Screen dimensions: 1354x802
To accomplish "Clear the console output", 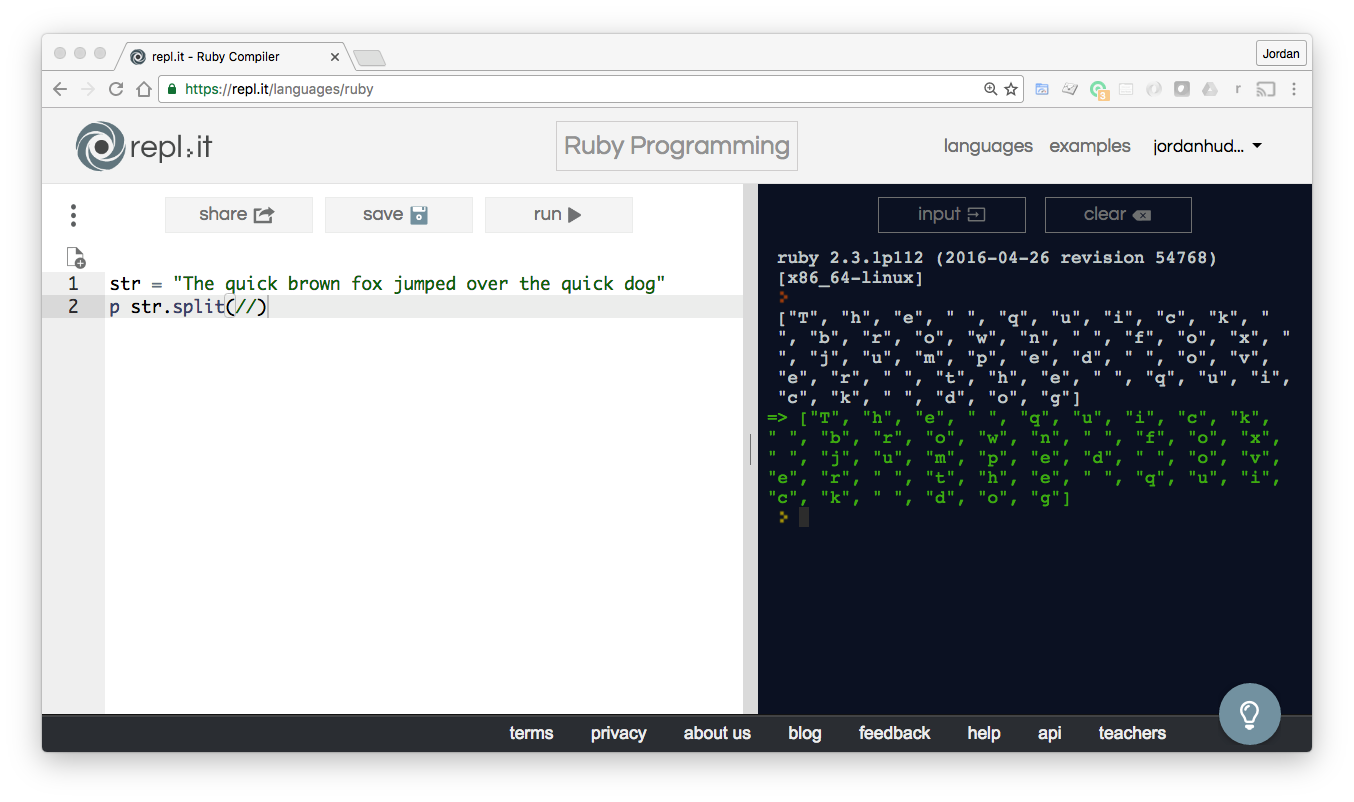I will click(1118, 214).
